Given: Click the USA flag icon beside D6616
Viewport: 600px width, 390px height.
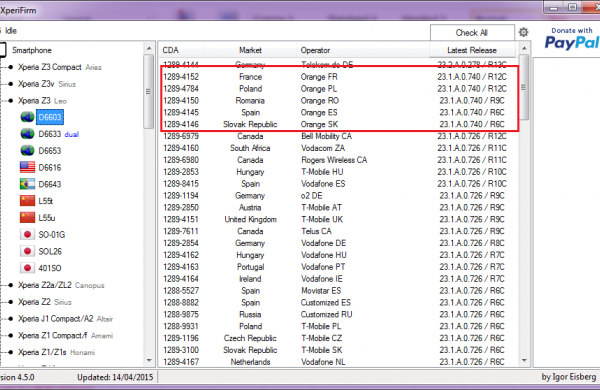Looking at the screenshot, I should pos(27,167).
